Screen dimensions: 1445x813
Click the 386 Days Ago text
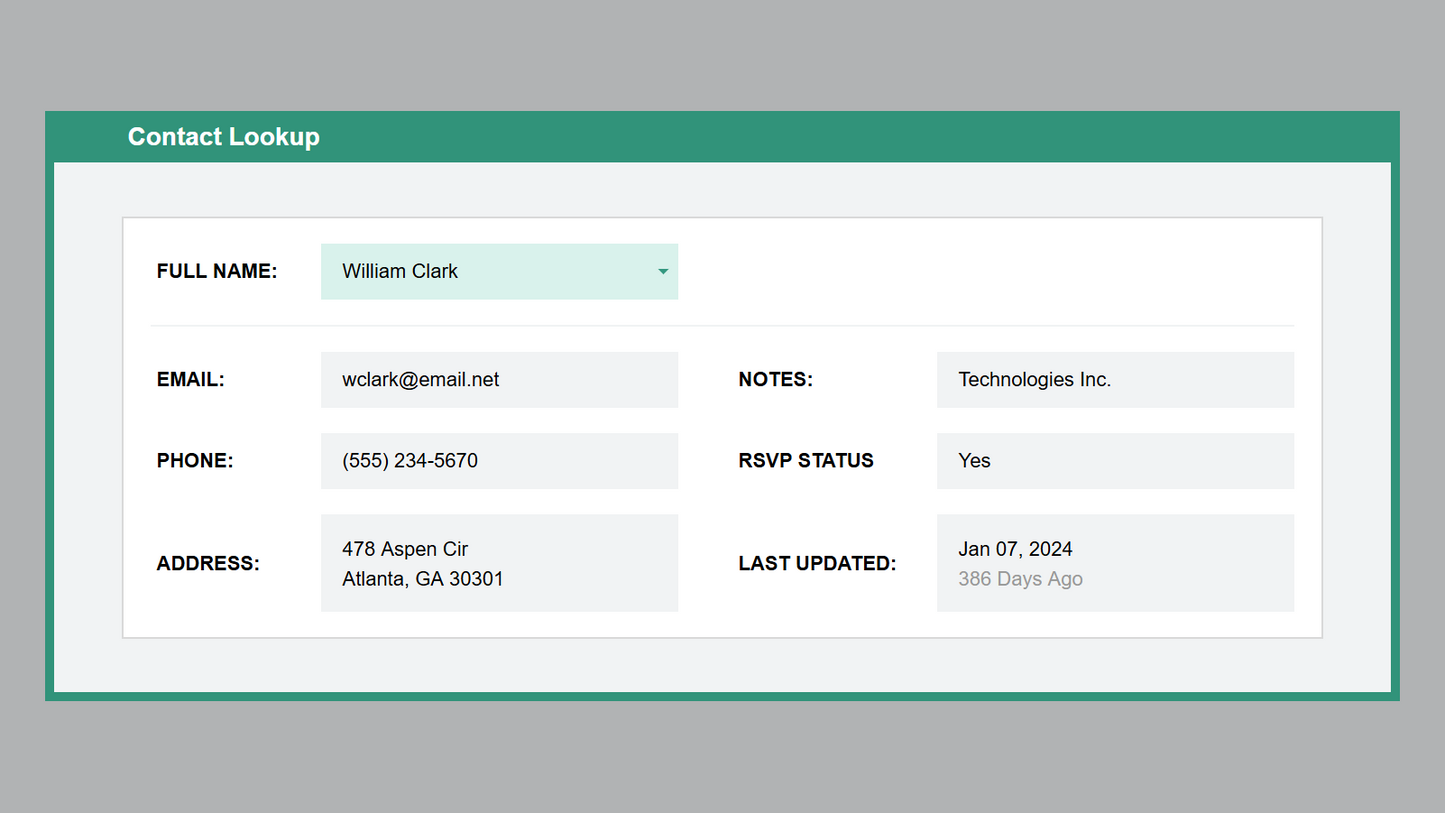(x=1020, y=579)
